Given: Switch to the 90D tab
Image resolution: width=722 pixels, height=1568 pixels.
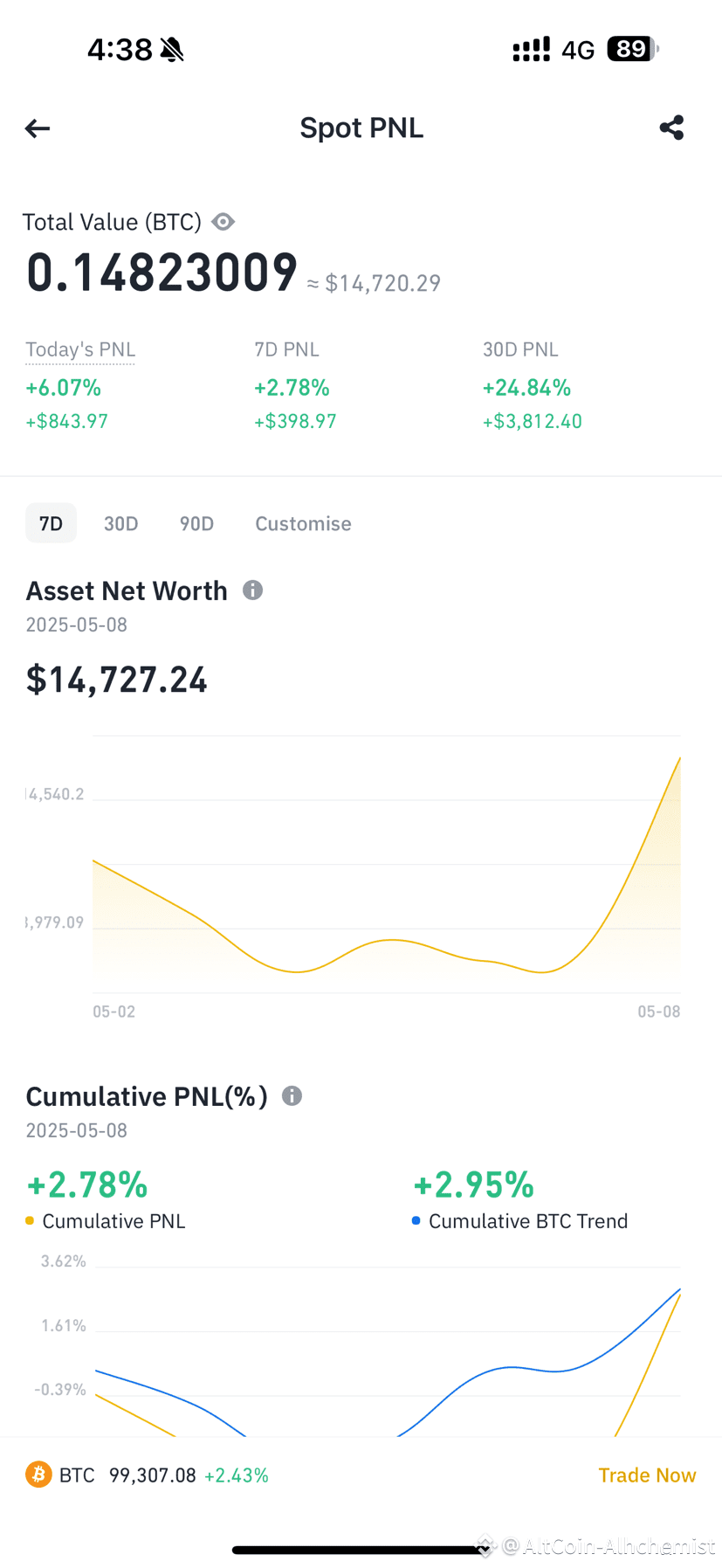Looking at the screenshot, I should tap(196, 523).
